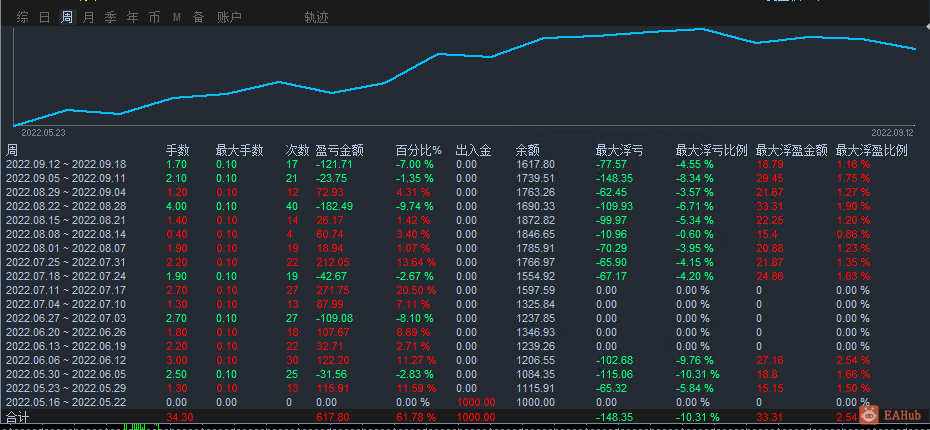The image size is (930, 430).
Task: Sort by the 百分比% column header
Action: point(419,151)
